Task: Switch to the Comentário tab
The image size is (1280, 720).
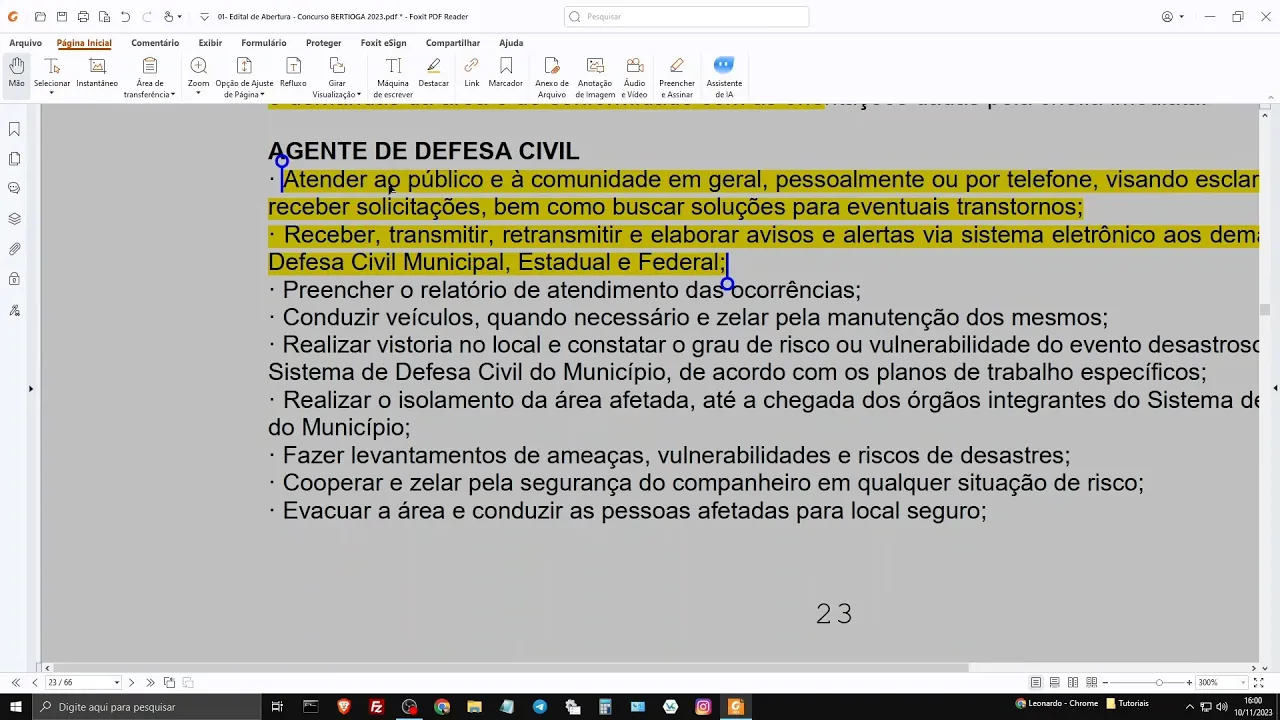Action: pos(155,43)
